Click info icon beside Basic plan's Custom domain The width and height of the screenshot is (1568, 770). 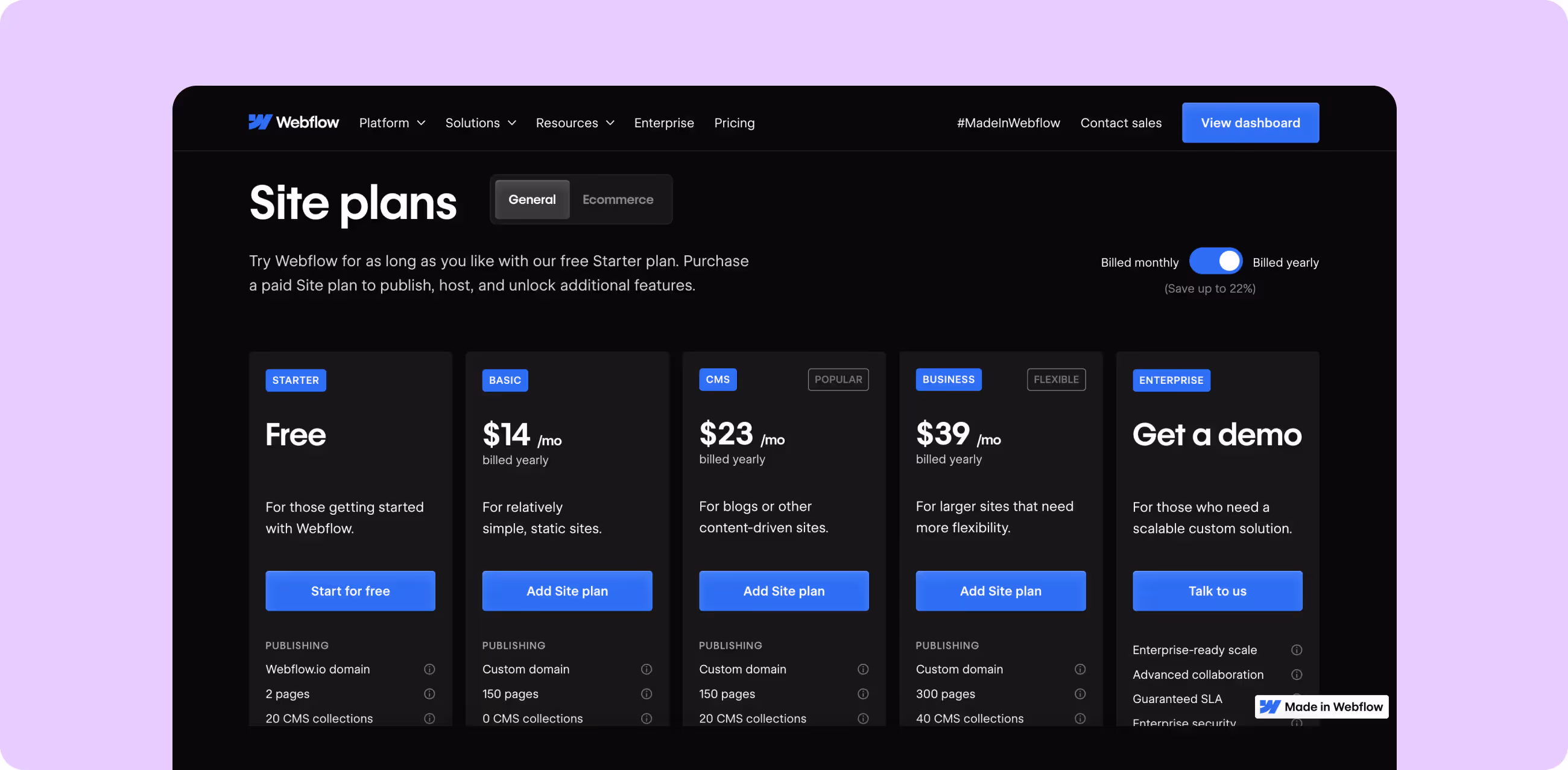click(646, 669)
